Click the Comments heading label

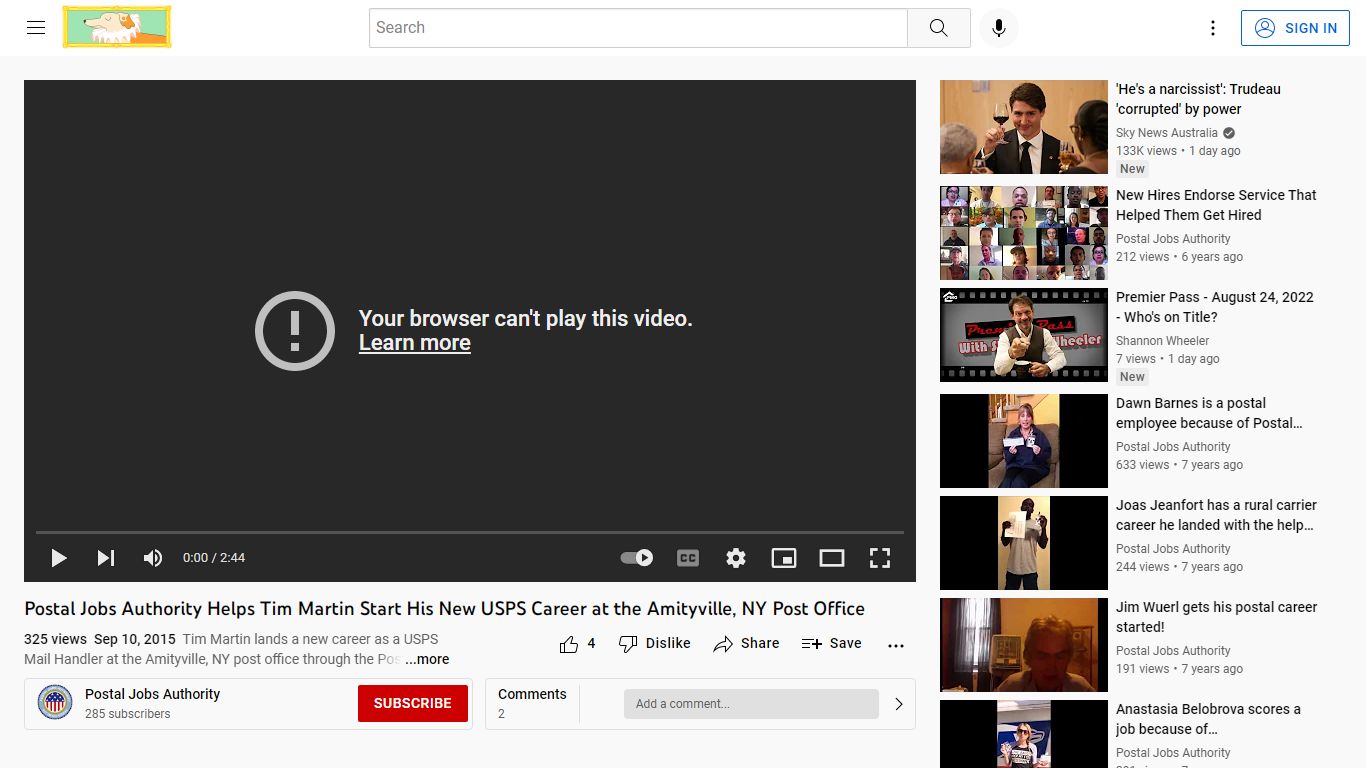[x=532, y=694]
